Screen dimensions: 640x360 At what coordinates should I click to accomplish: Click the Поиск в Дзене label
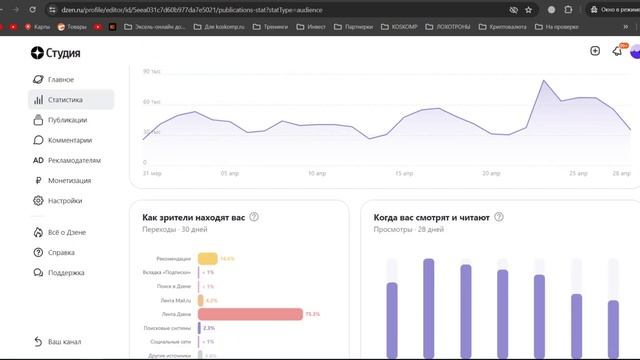(x=173, y=286)
